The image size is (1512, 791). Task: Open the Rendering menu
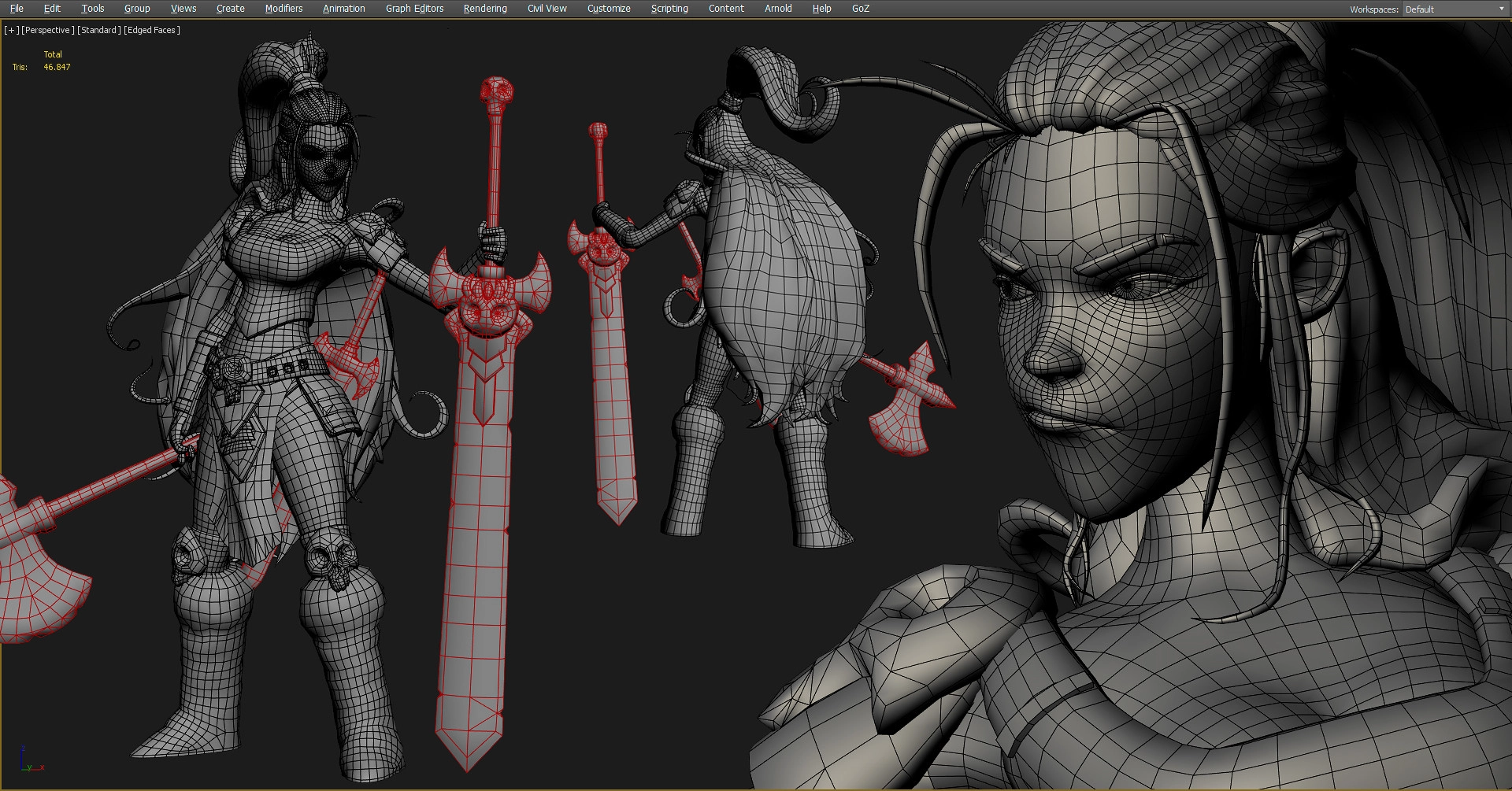pos(485,9)
